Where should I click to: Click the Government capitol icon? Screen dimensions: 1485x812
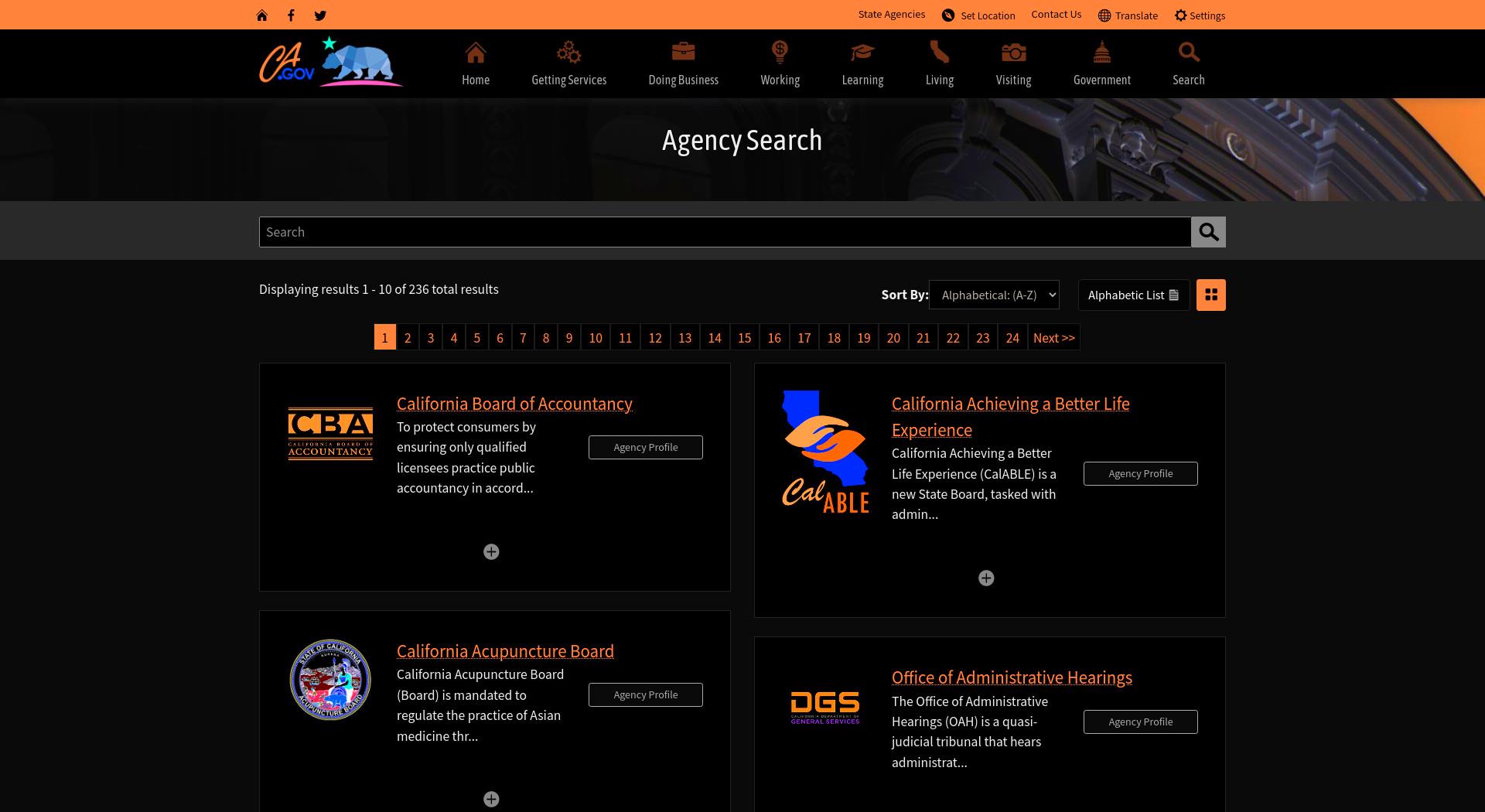(1102, 52)
